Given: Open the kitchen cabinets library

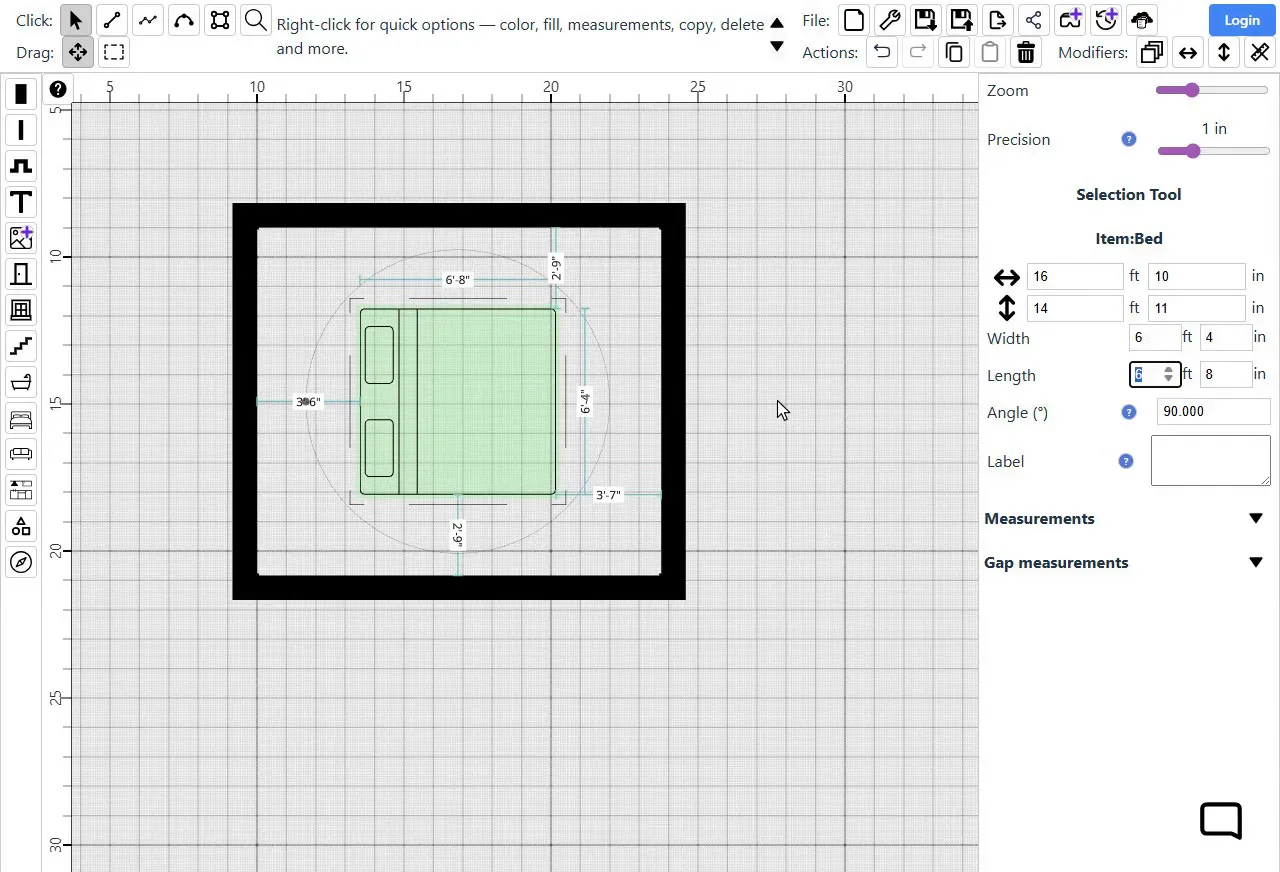Looking at the screenshot, I should pos(21,490).
